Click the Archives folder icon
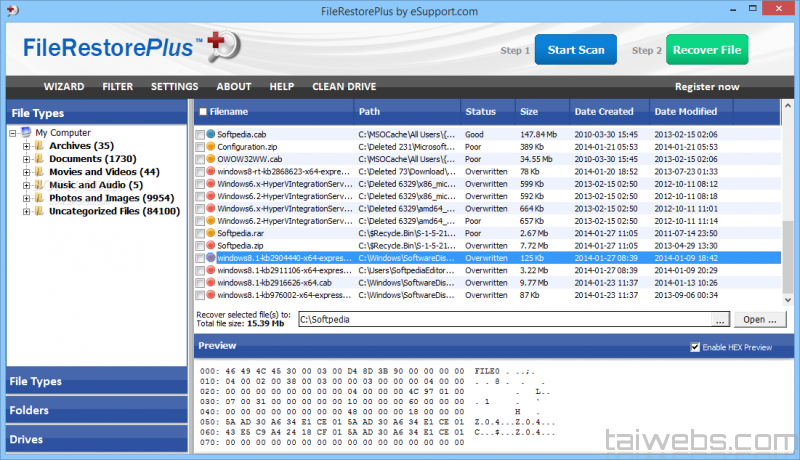The height and width of the screenshot is (460, 800). 40,146
